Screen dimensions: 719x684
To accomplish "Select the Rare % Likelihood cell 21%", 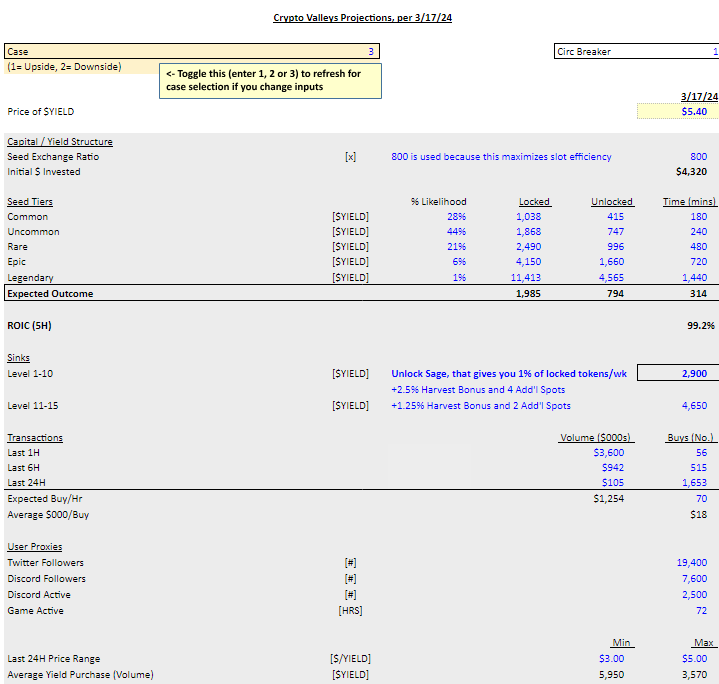I will coord(457,247).
